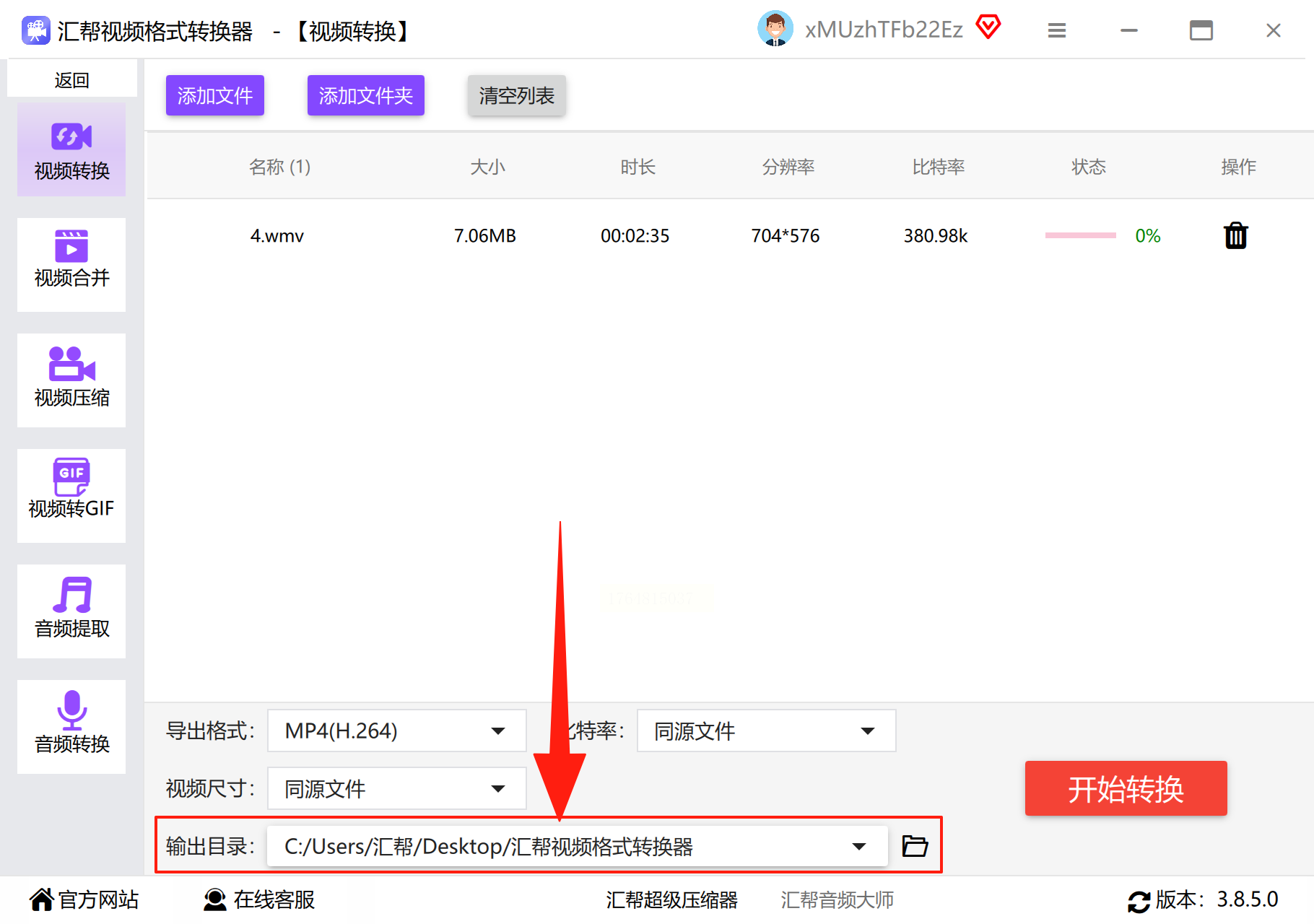Select the 视频压缩 video compress tool
The width and height of the screenshot is (1314, 924).
71,380
